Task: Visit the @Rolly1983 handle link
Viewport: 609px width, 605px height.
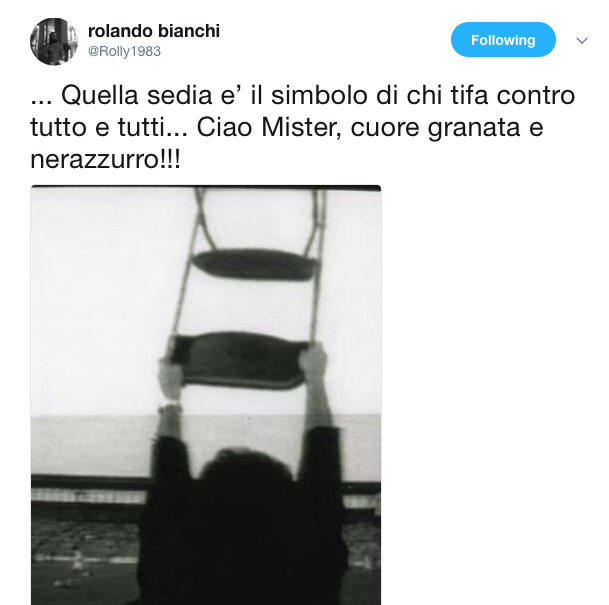Action: click(x=124, y=51)
